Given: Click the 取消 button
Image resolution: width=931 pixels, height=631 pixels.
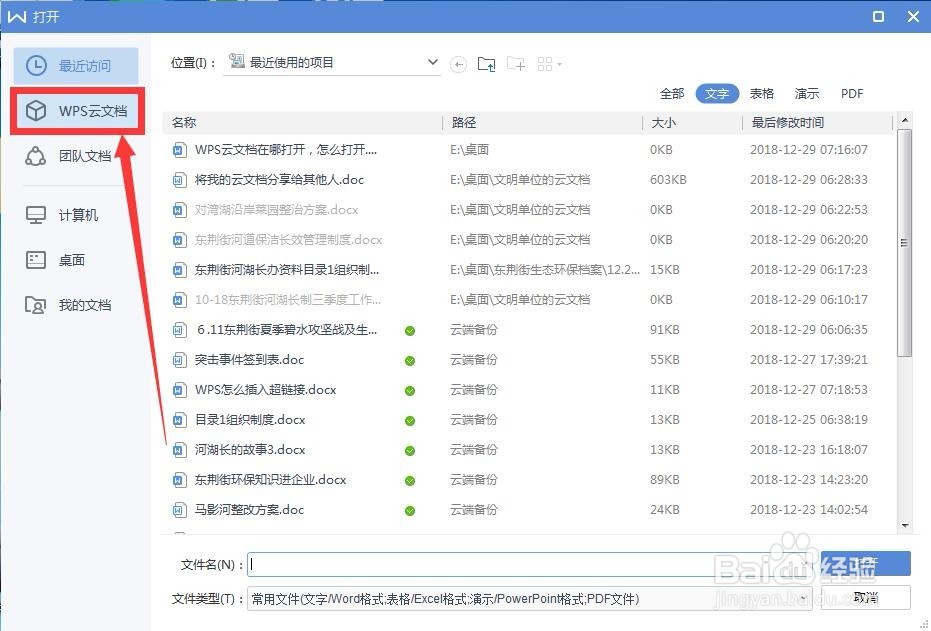Looking at the screenshot, I should pyautogui.click(x=866, y=598).
